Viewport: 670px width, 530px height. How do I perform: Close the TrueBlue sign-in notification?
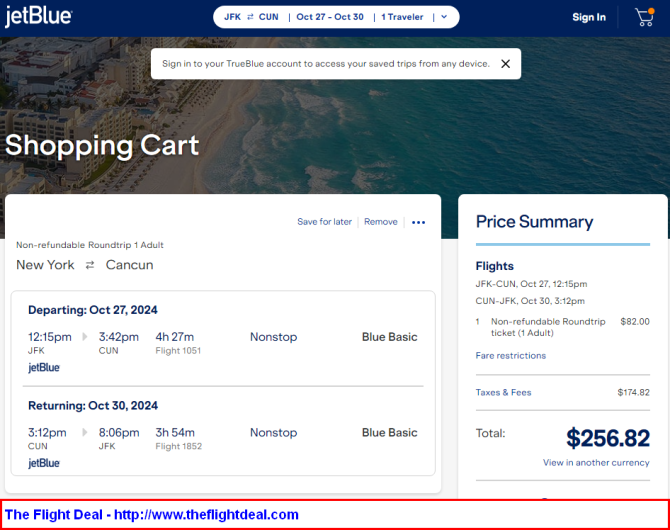pyautogui.click(x=505, y=64)
